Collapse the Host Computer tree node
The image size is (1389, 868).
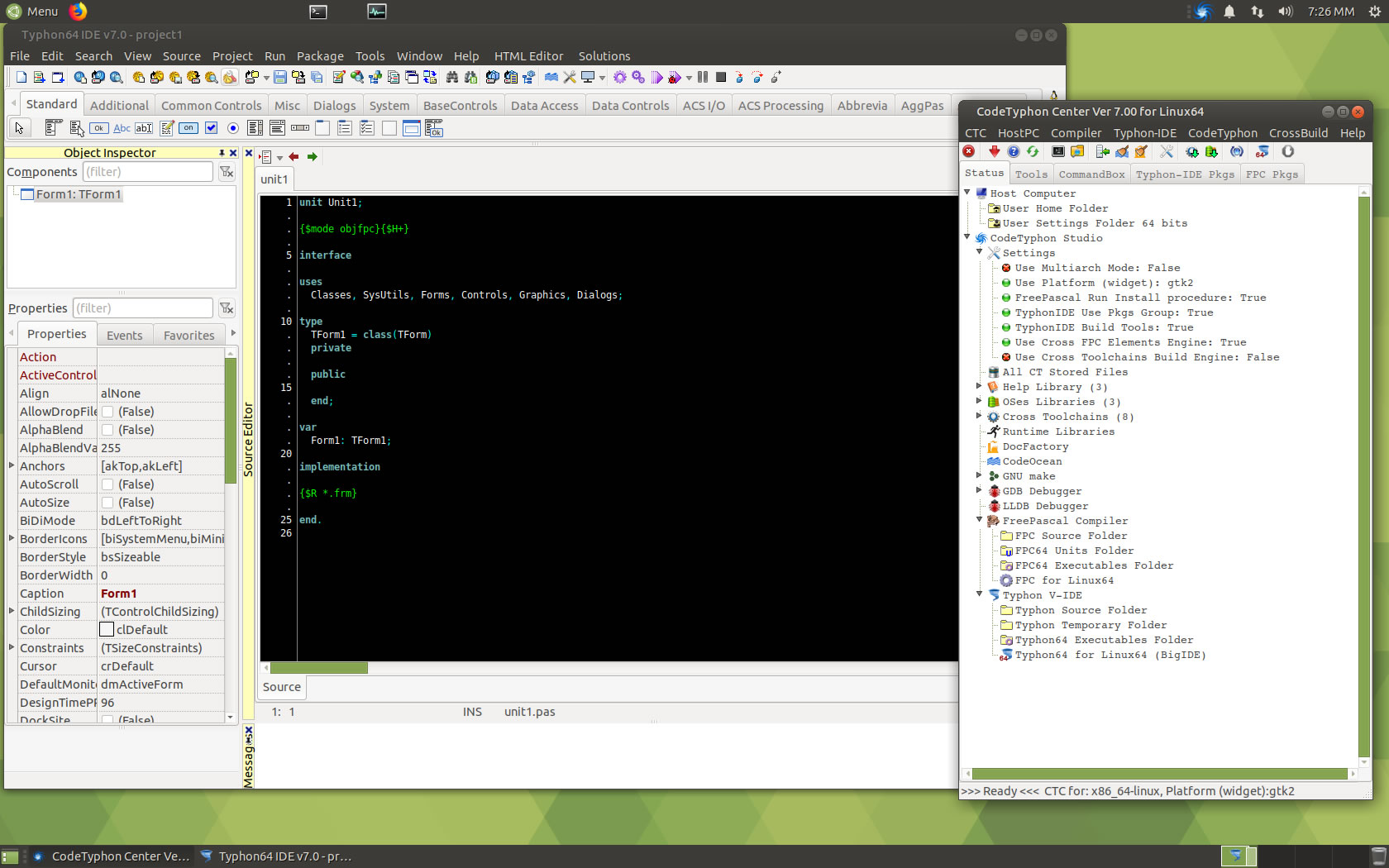coord(967,193)
